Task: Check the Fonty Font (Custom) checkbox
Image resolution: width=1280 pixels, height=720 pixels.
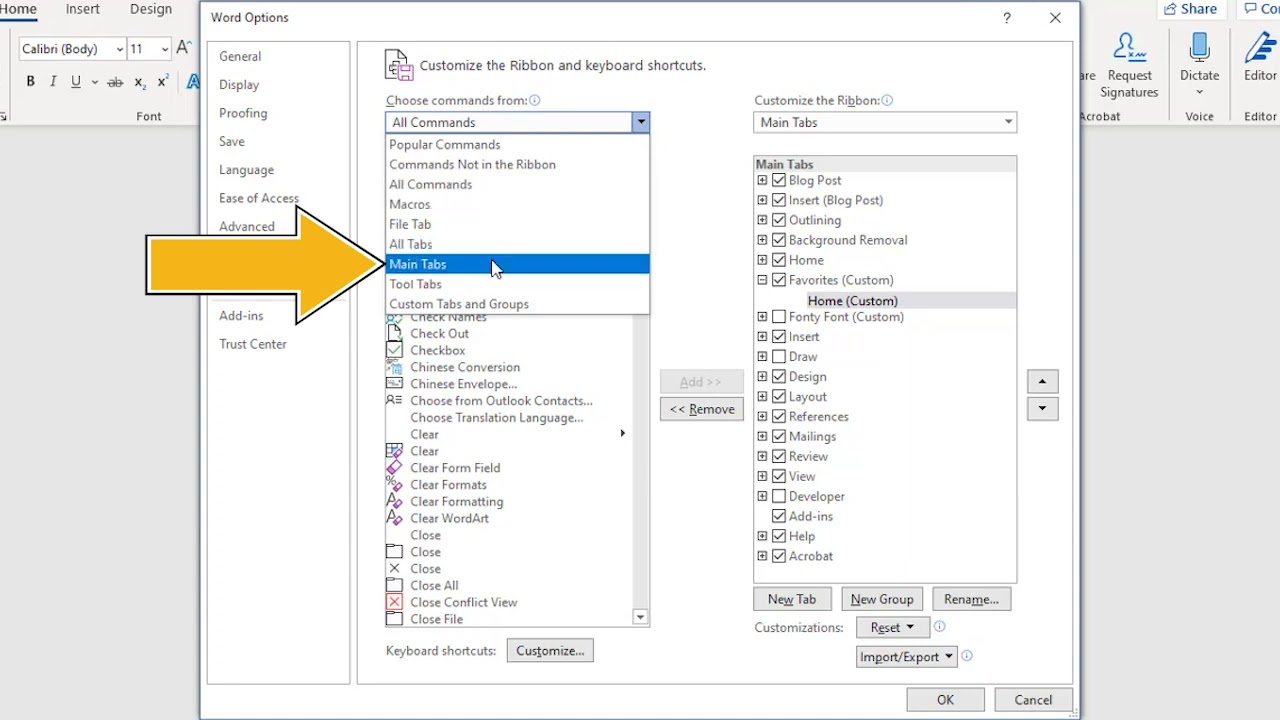Action: [x=779, y=317]
